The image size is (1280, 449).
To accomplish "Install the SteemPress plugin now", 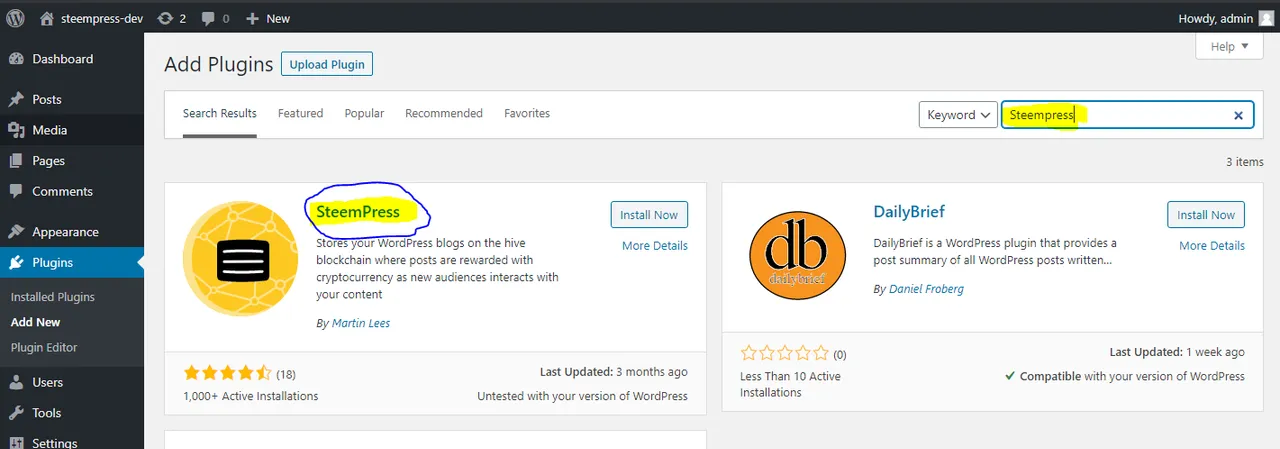I will 649,215.
